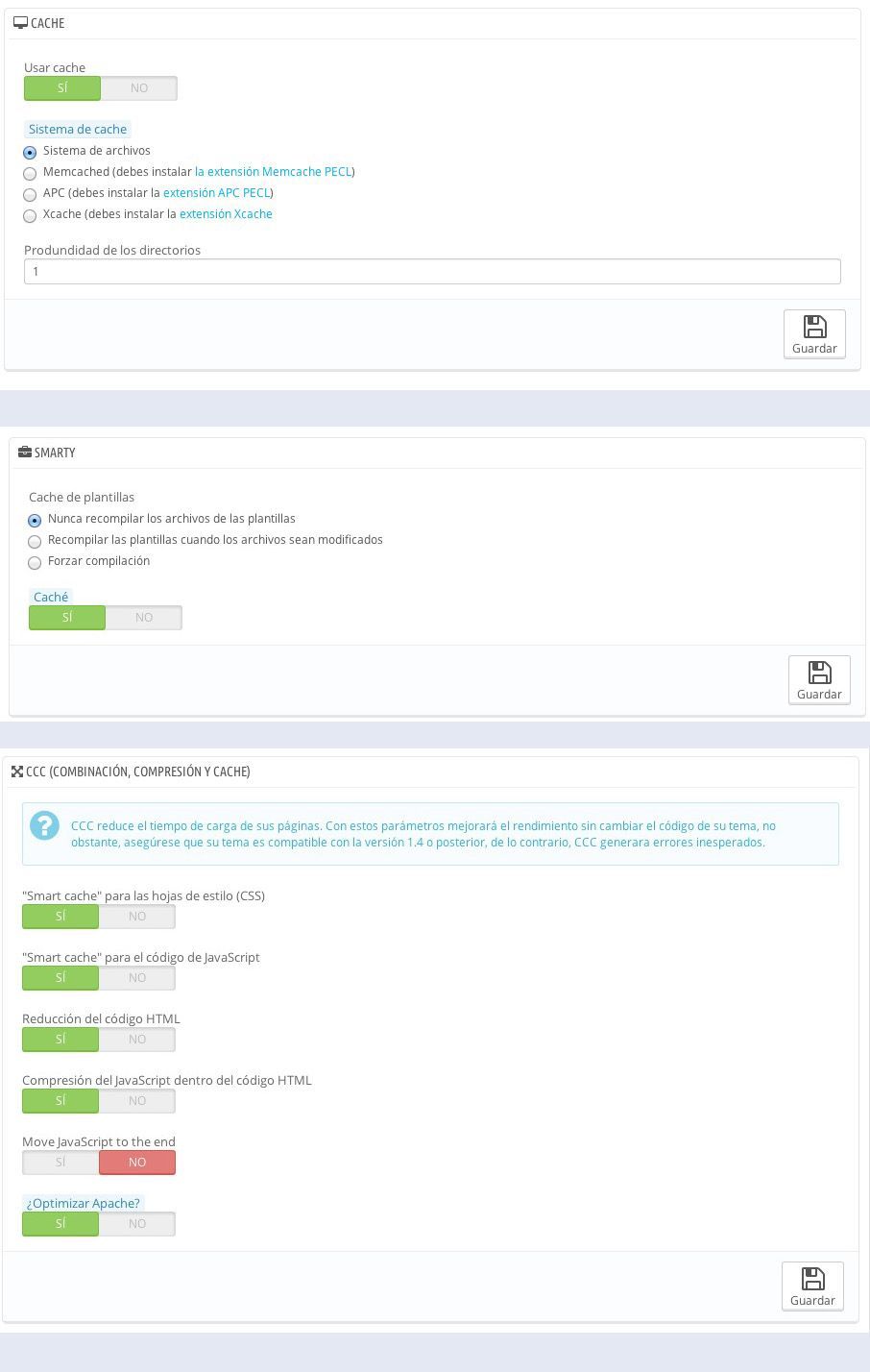Focus the Produndidad de los directorios field
The width and height of the screenshot is (870, 1372).
[x=432, y=272]
